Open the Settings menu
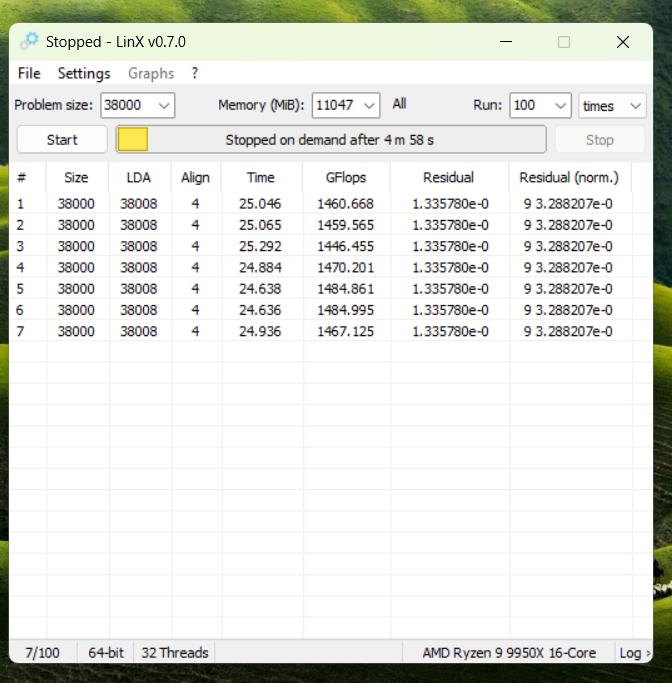672x683 pixels. click(x=84, y=73)
